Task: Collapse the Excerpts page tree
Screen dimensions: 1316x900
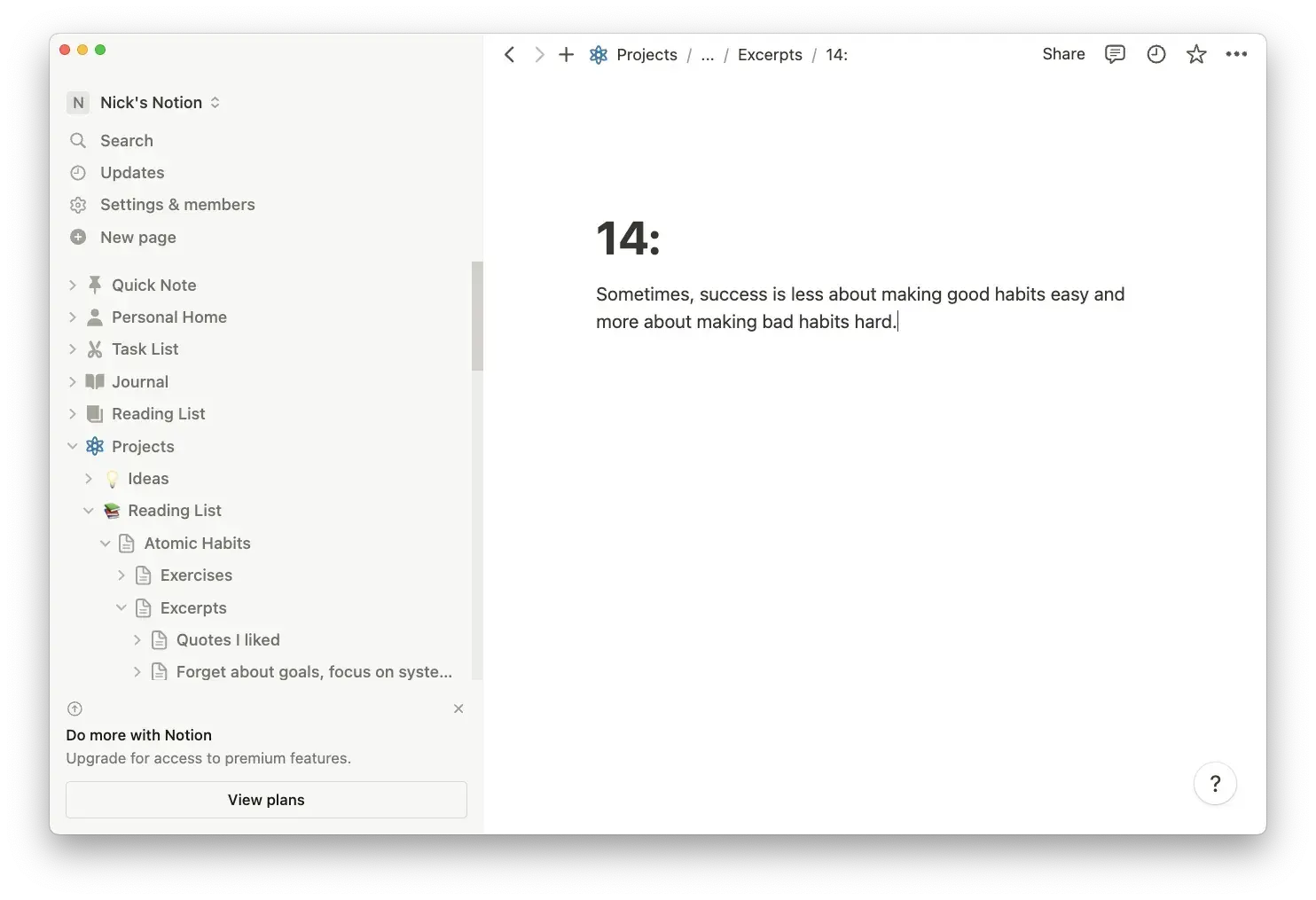Action: (x=121, y=607)
